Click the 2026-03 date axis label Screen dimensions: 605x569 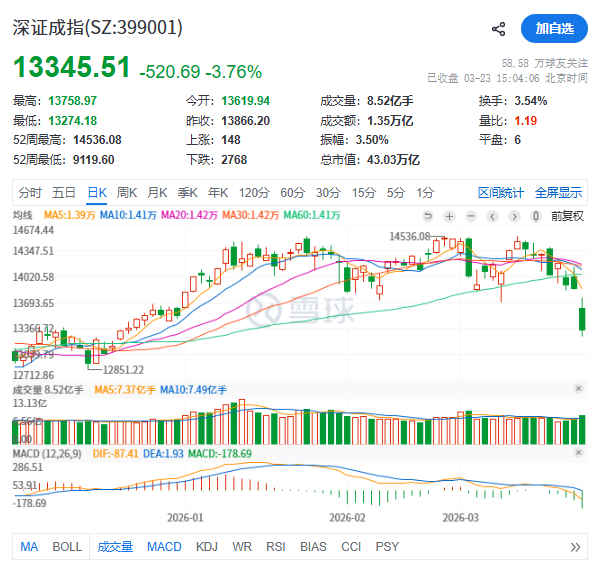tap(460, 518)
